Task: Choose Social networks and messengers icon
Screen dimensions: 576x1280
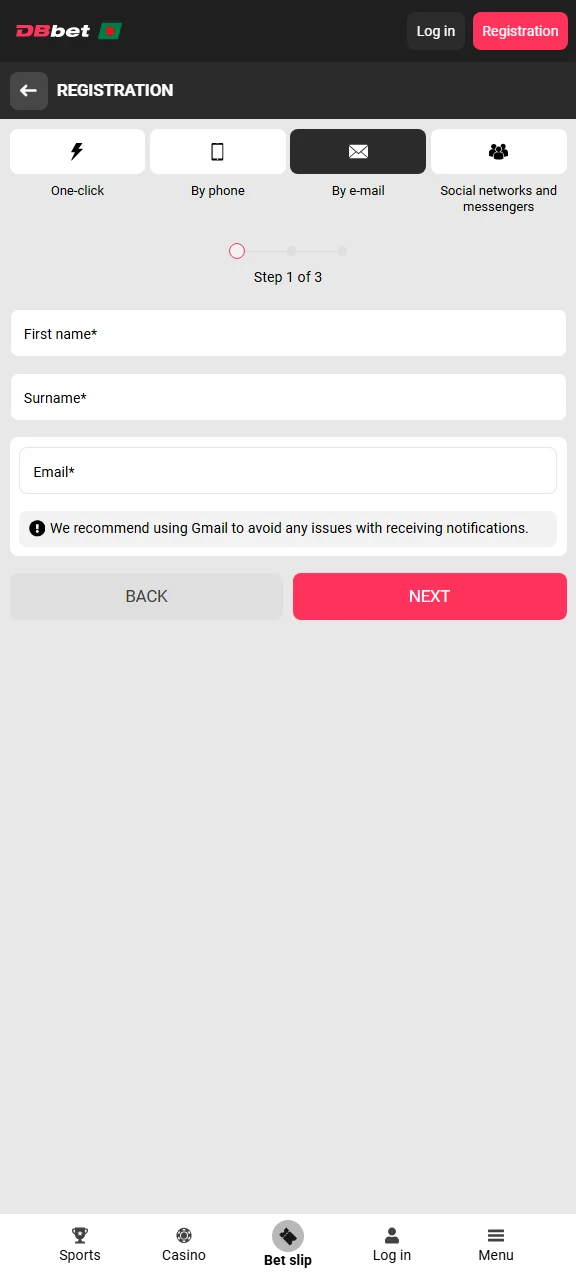Action: tap(498, 150)
